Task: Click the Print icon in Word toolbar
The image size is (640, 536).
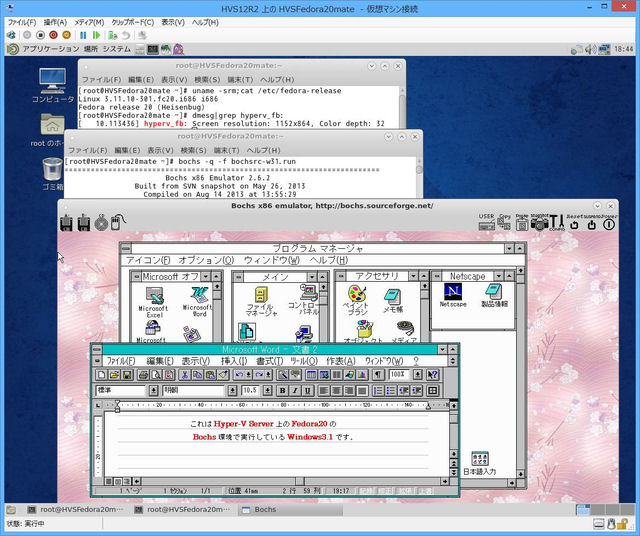Action: [x=143, y=374]
